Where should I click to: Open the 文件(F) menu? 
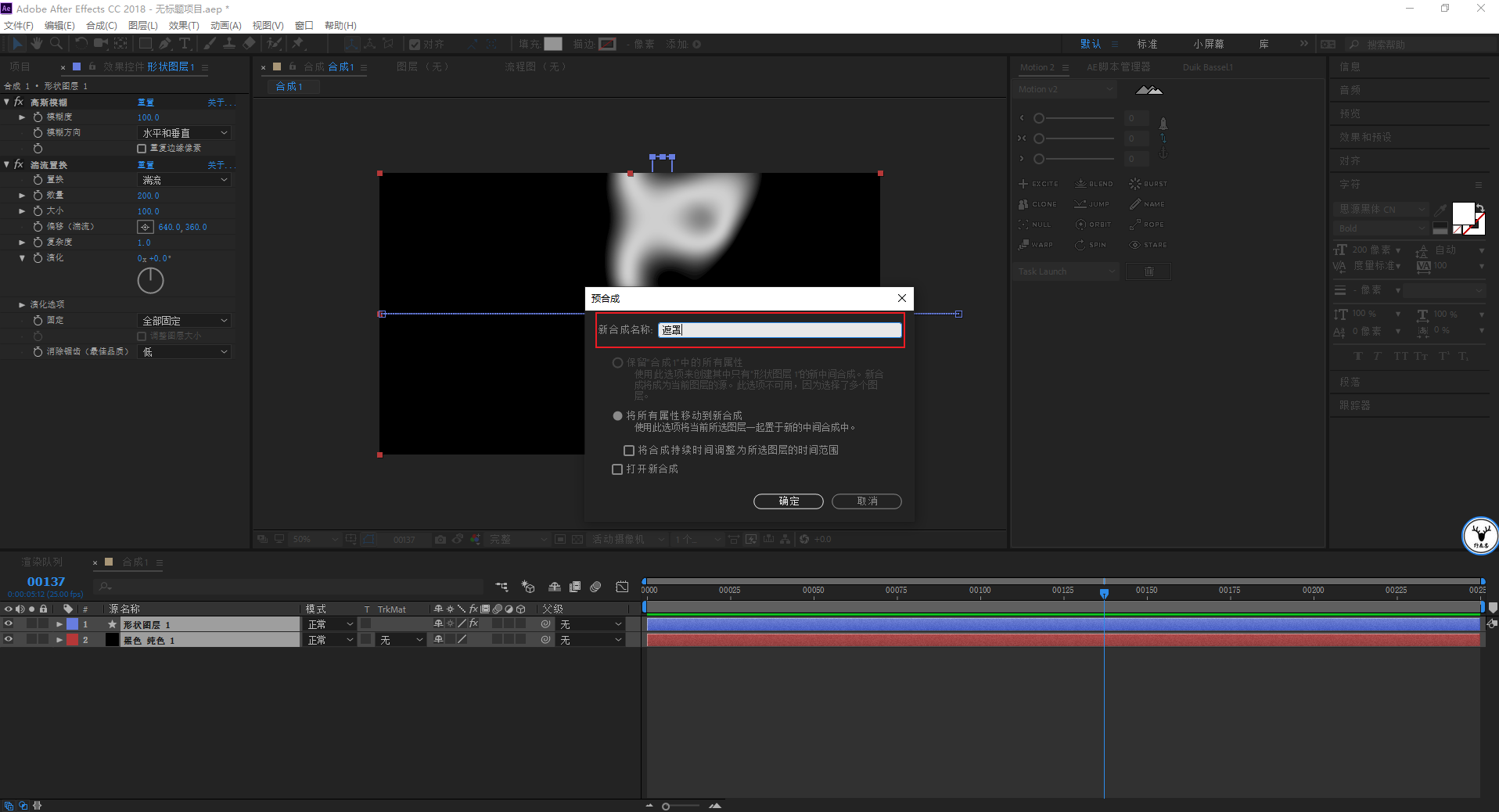tap(19, 26)
